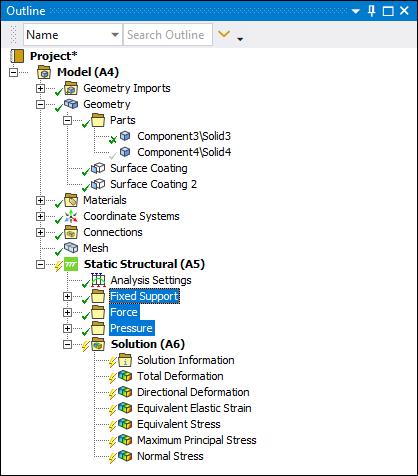Expand the Connections node
Viewport: 418px width, 476px height.
[40, 232]
